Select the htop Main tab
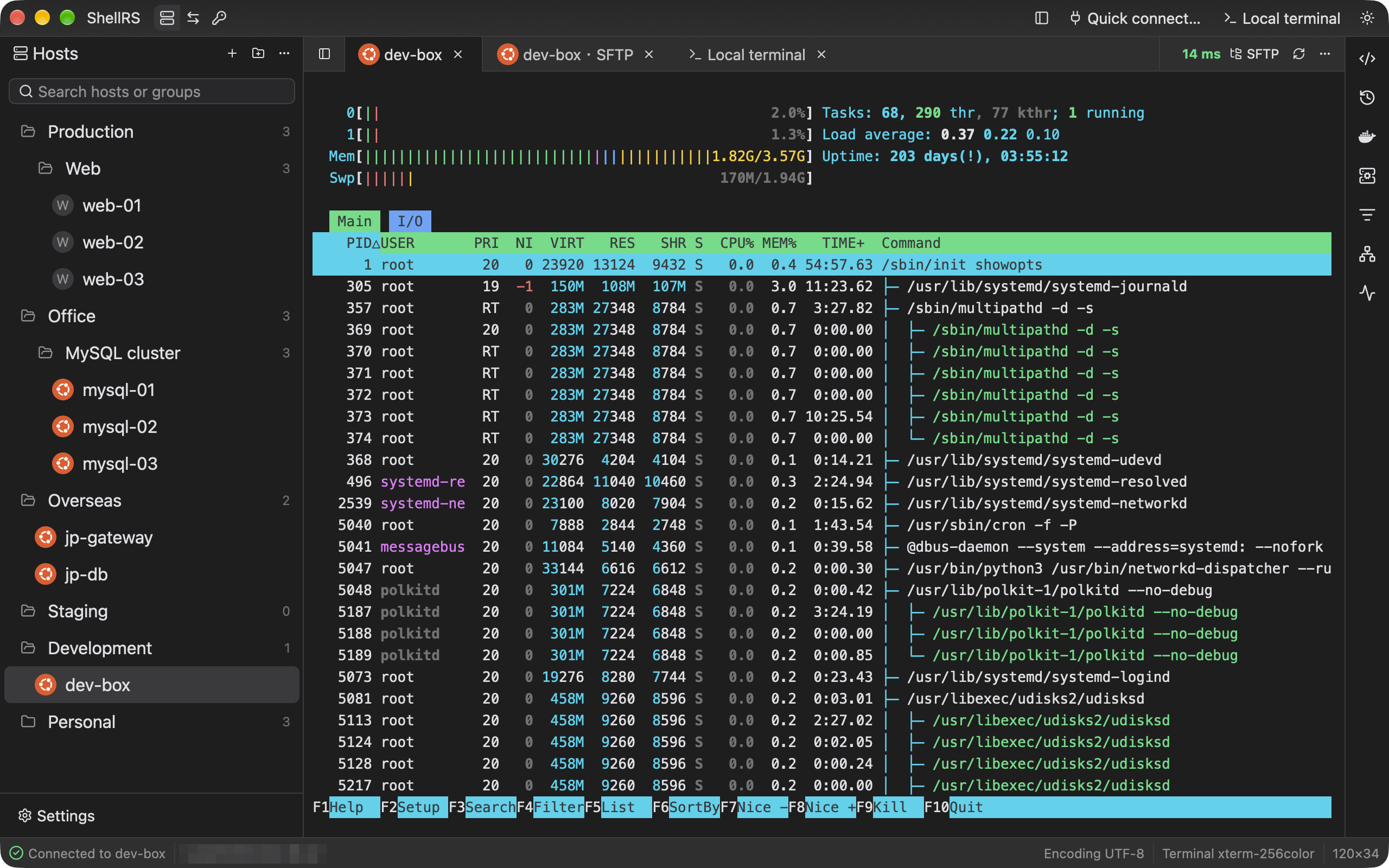This screenshot has height=868, width=1389. pos(354,221)
